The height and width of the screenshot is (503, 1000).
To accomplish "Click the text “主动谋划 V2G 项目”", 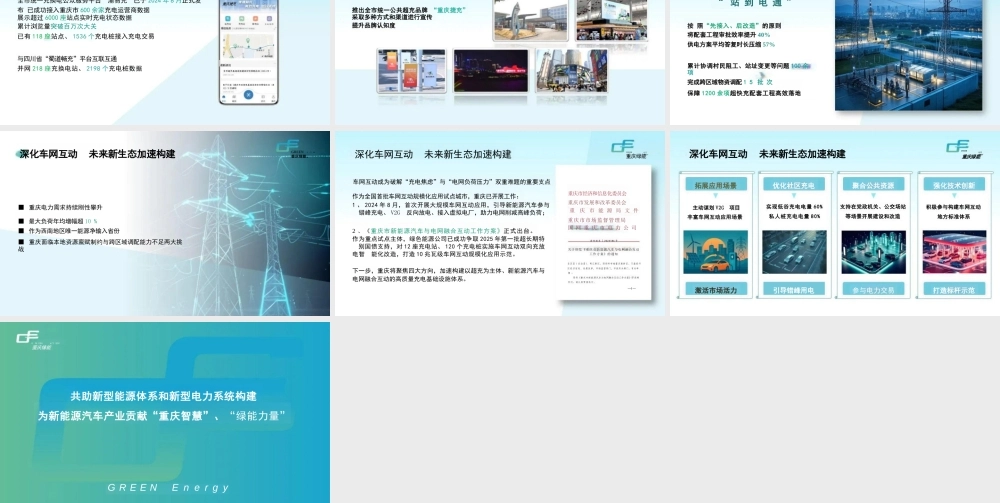I will point(716,208).
